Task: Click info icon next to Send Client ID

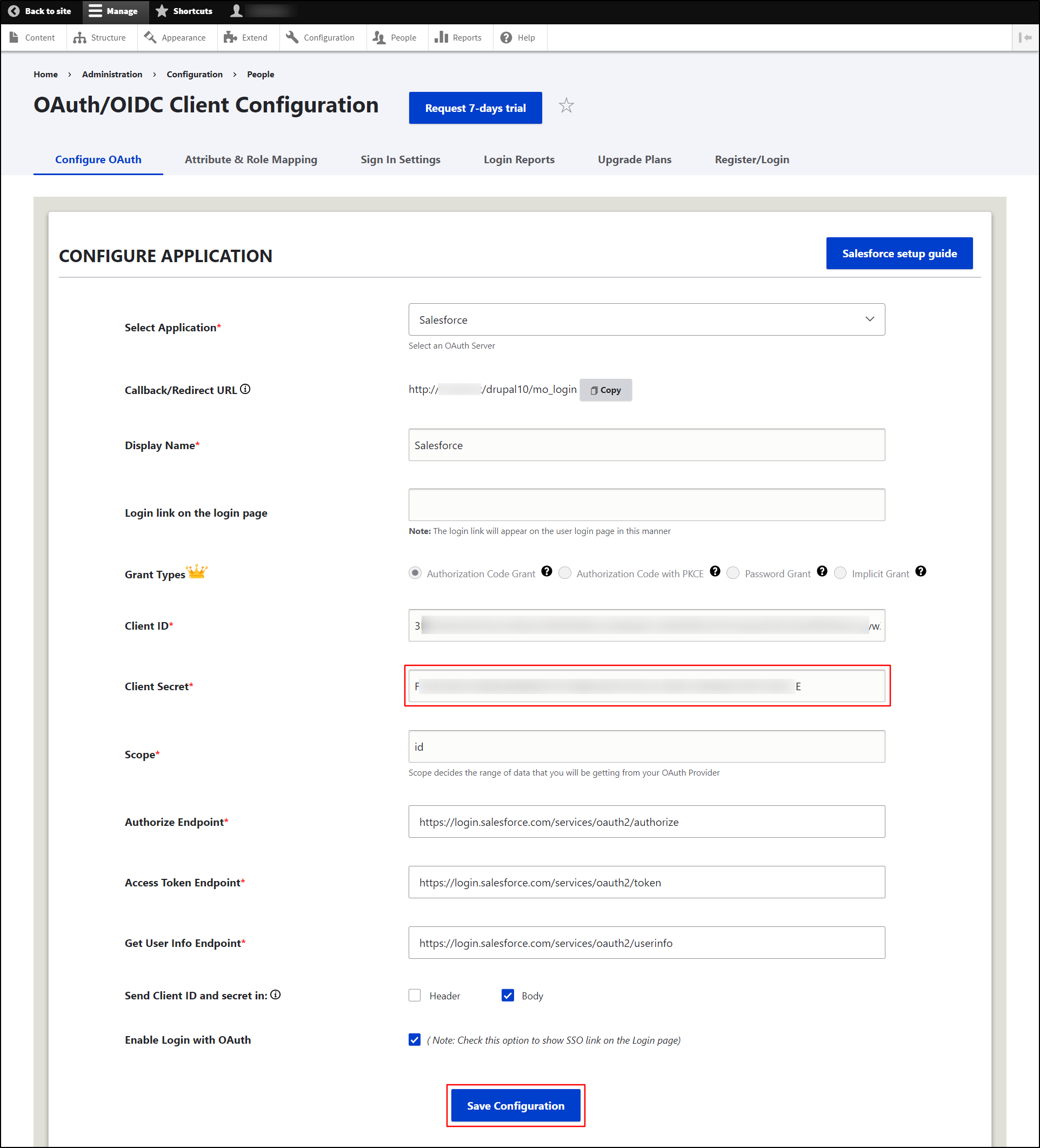Action: pos(276,995)
